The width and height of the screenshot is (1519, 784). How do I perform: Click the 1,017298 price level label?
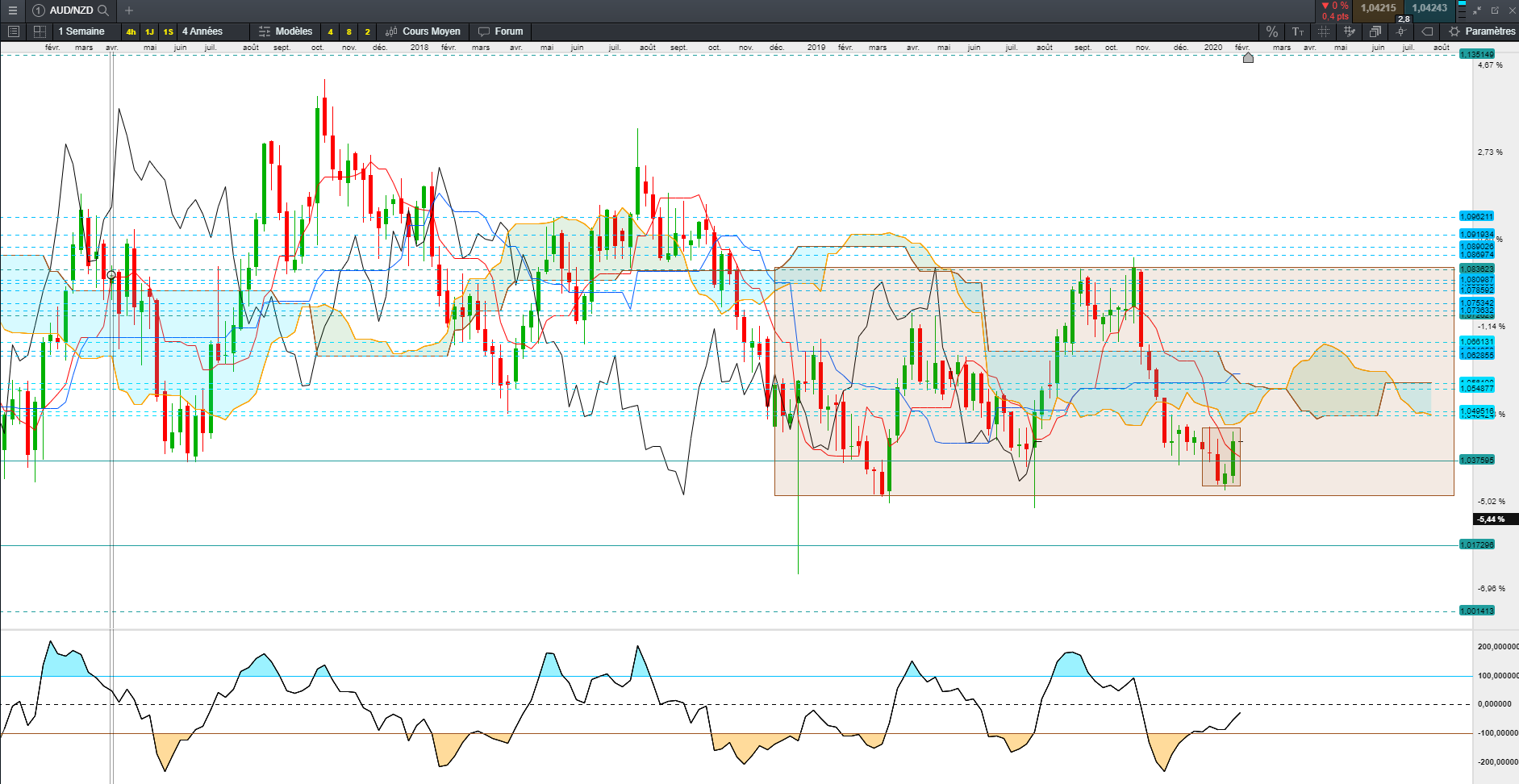click(1477, 545)
